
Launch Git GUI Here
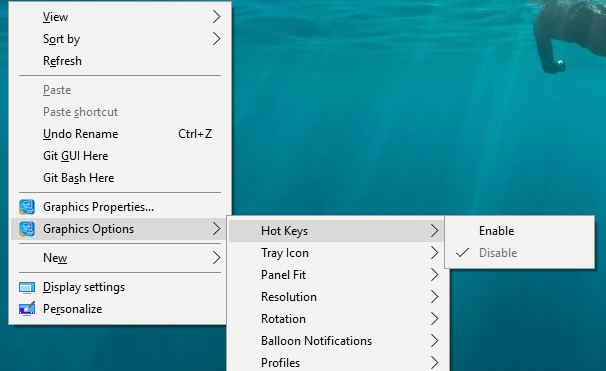click(x=120, y=156)
